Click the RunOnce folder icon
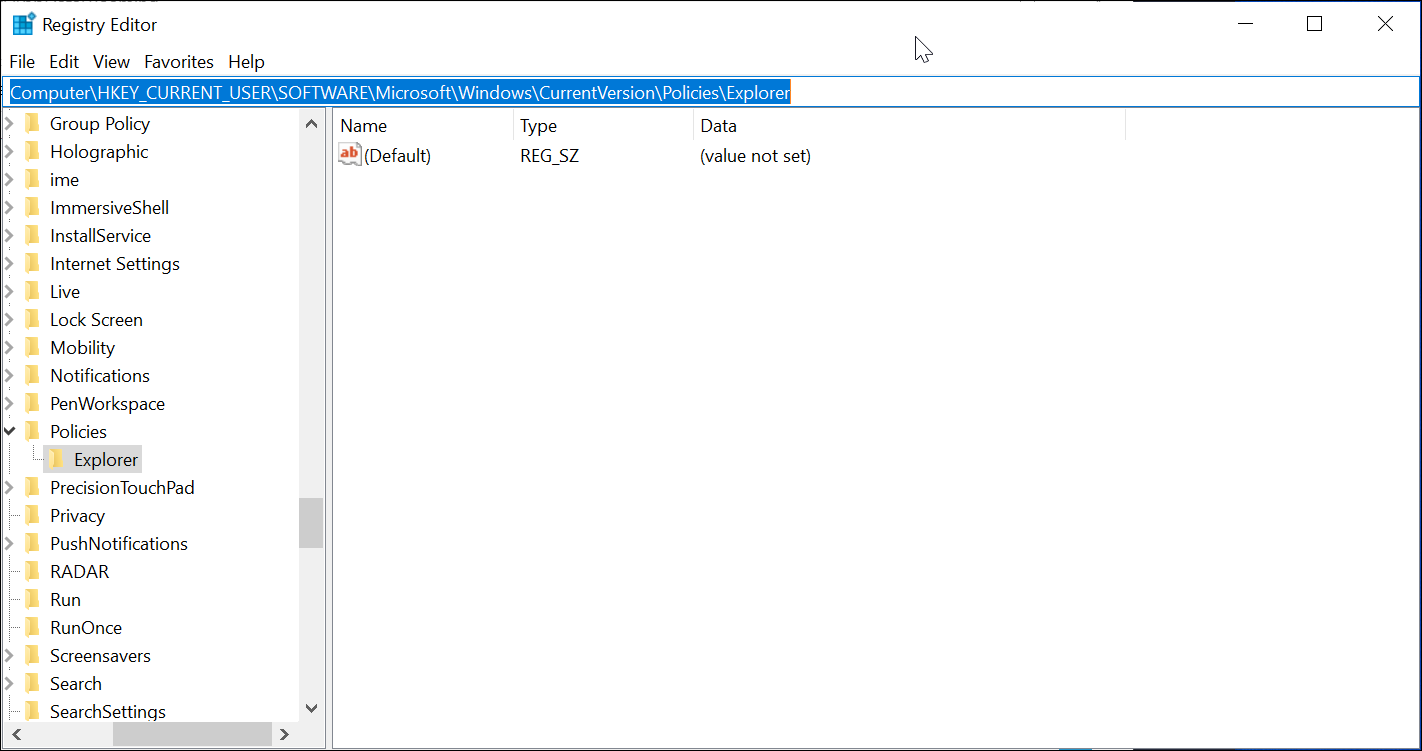The image size is (1422, 751). (33, 628)
